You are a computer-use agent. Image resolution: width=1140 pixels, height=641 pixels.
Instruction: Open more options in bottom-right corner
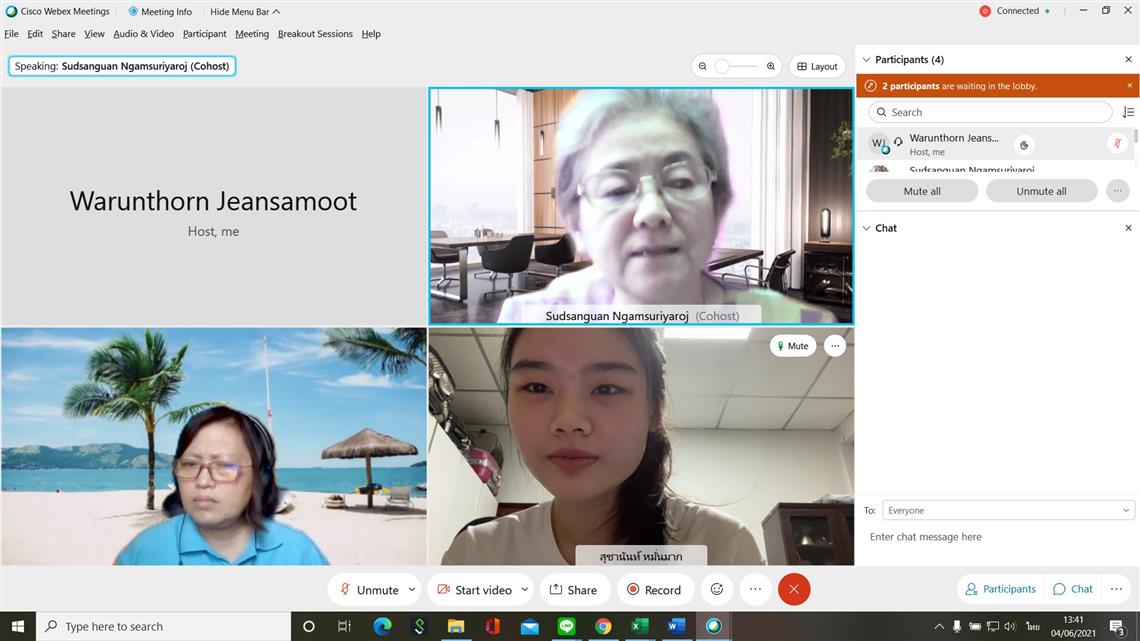(1116, 589)
